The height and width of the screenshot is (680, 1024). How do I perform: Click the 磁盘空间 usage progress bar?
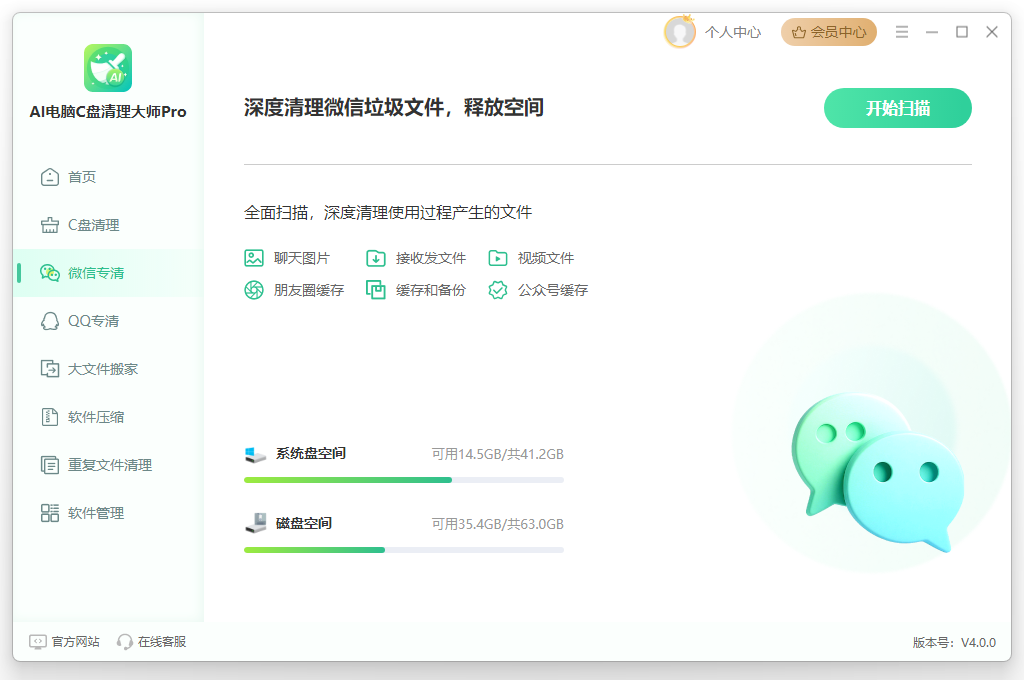pyautogui.click(x=404, y=550)
